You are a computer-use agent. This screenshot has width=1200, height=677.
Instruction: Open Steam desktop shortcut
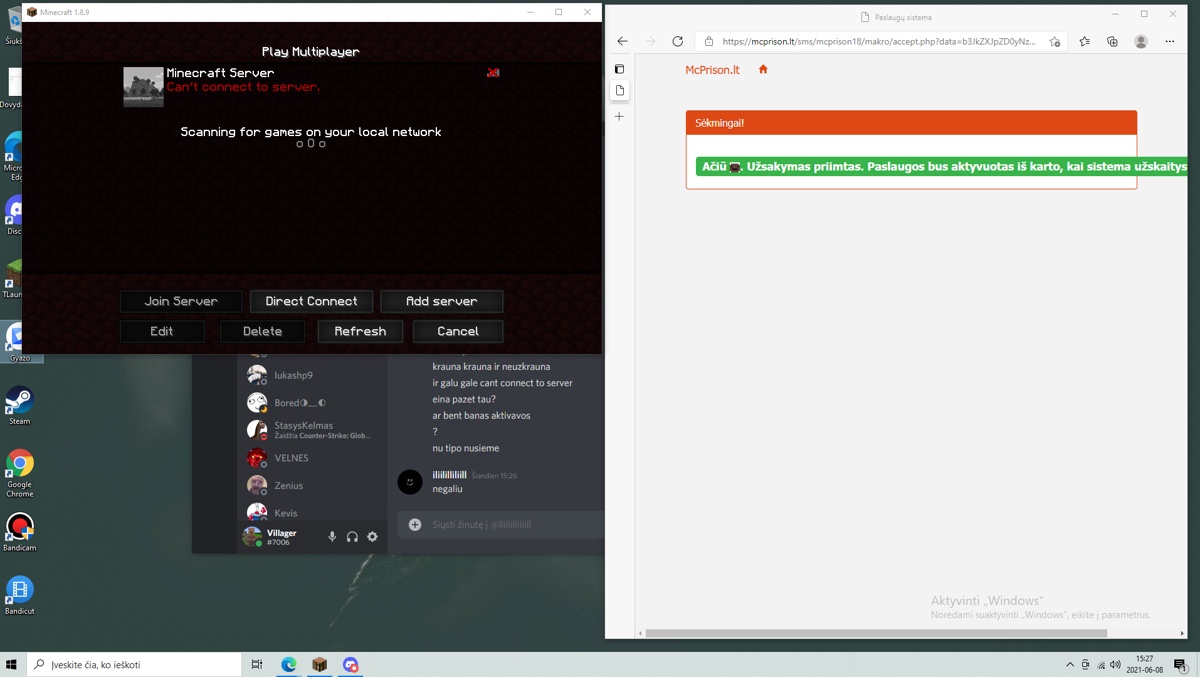click(x=19, y=405)
